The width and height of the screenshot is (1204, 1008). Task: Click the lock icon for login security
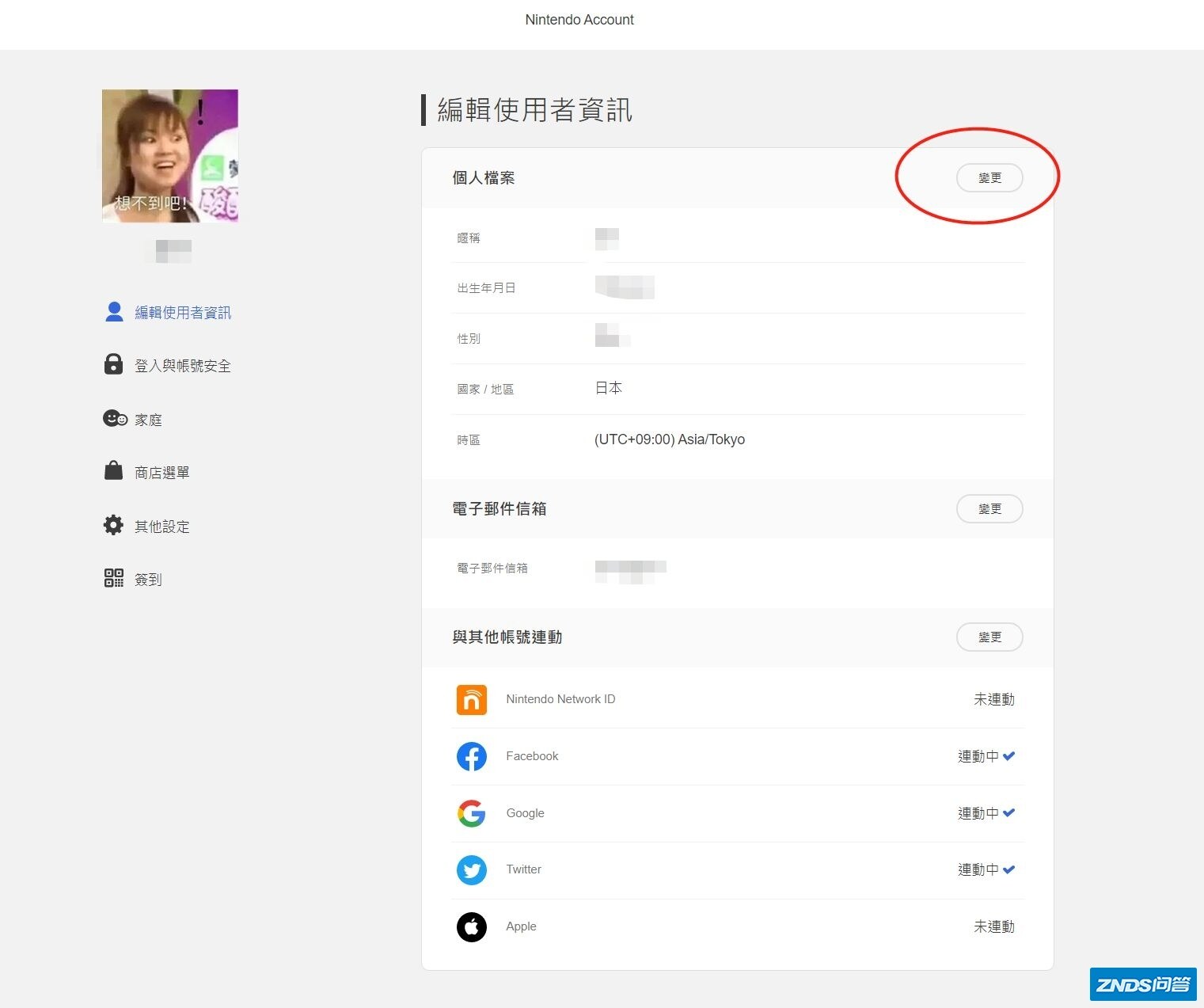pyautogui.click(x=113, y=364)
